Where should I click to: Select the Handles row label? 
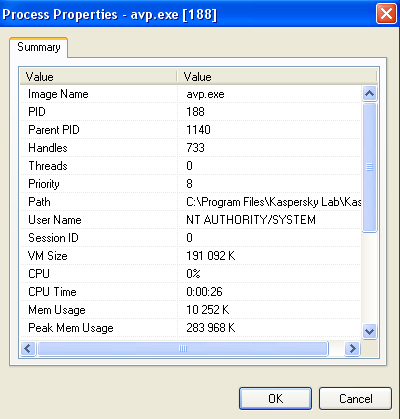[48, 148]
